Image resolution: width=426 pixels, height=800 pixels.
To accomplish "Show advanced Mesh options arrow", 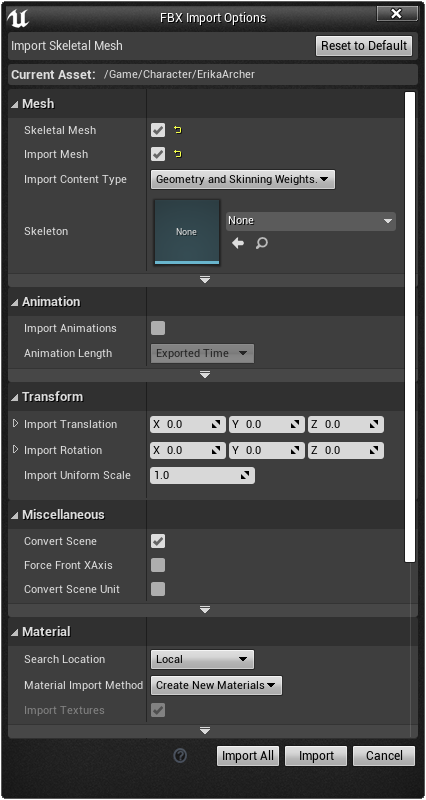I will click(205, 280).
